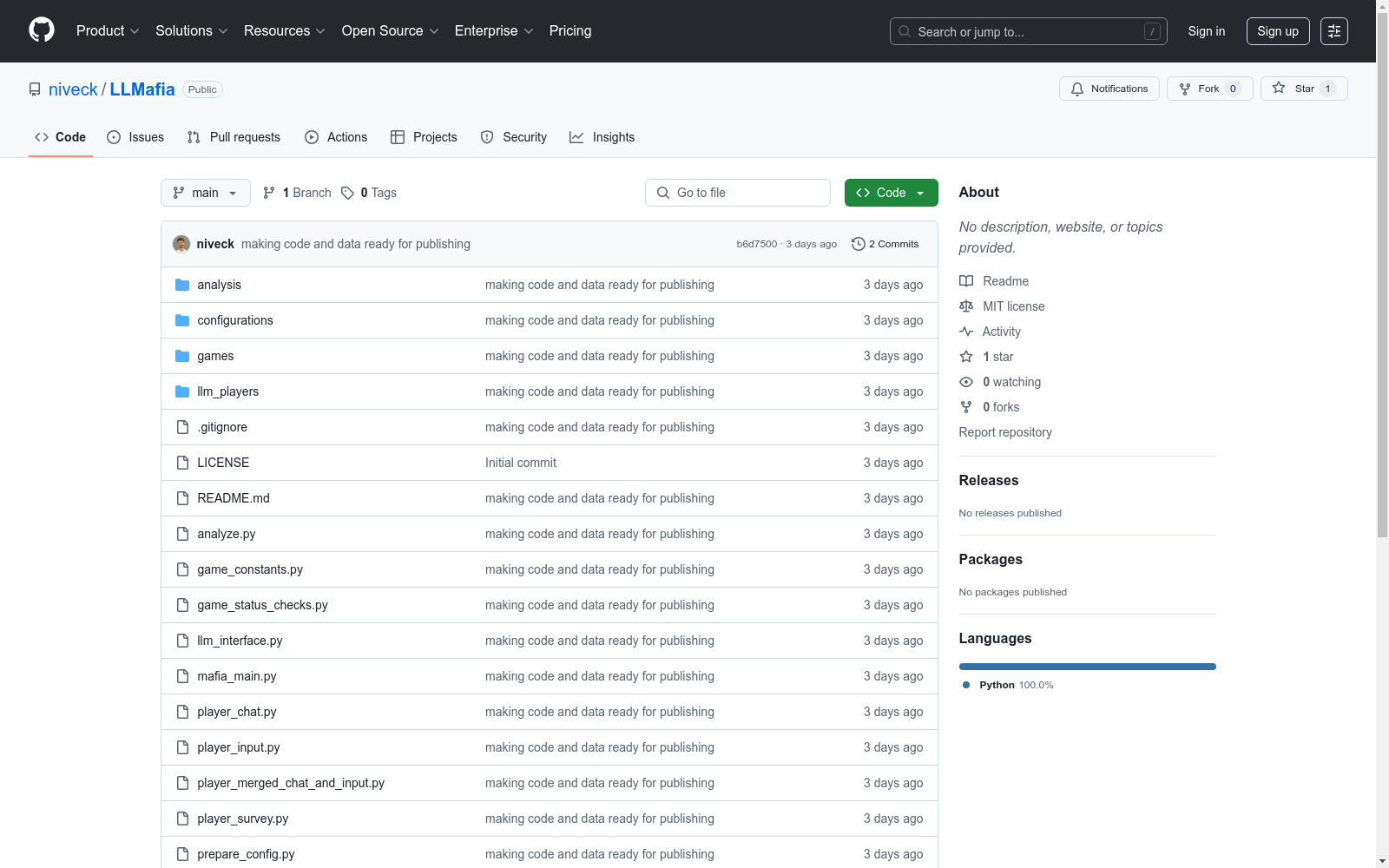Click the game_constants.py file icon

coord(182,569)
